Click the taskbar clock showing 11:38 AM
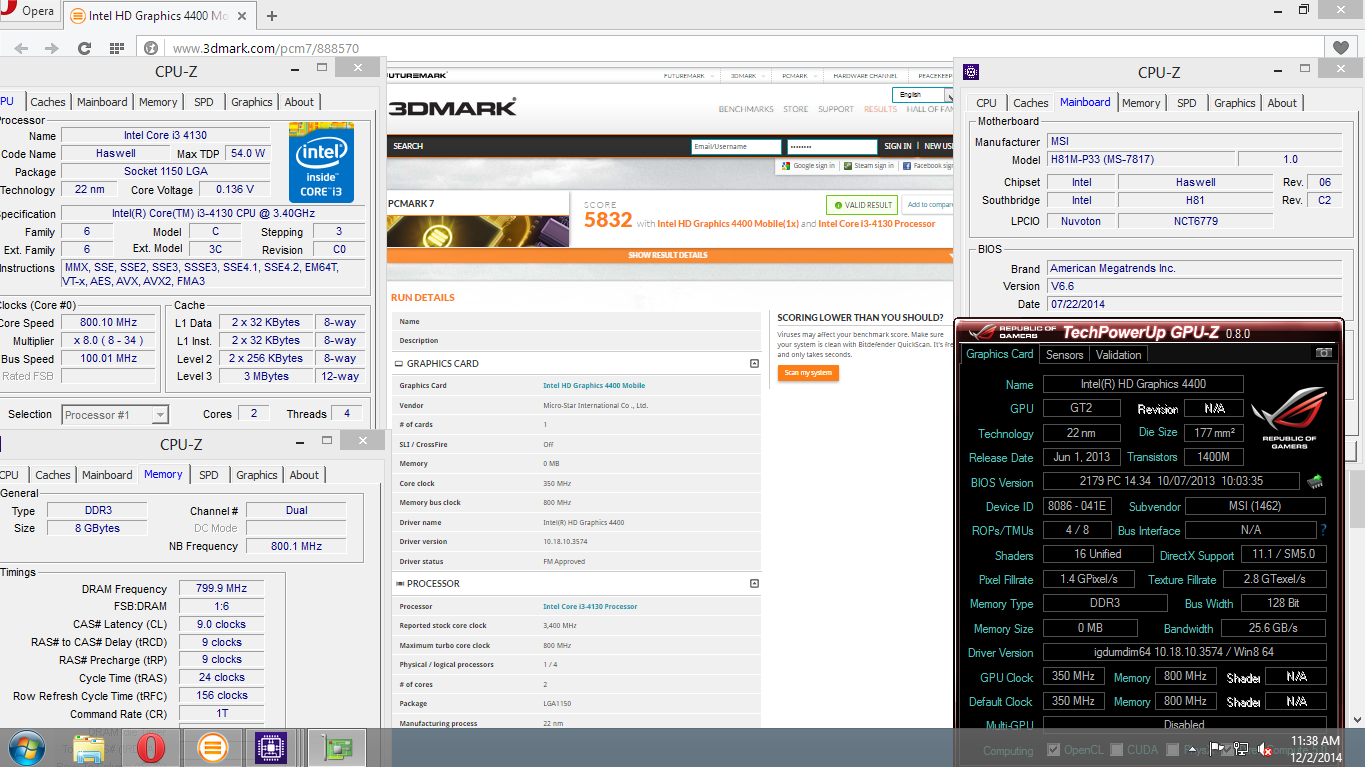This screenshot has width=1365, height=767. (1315, 749)
